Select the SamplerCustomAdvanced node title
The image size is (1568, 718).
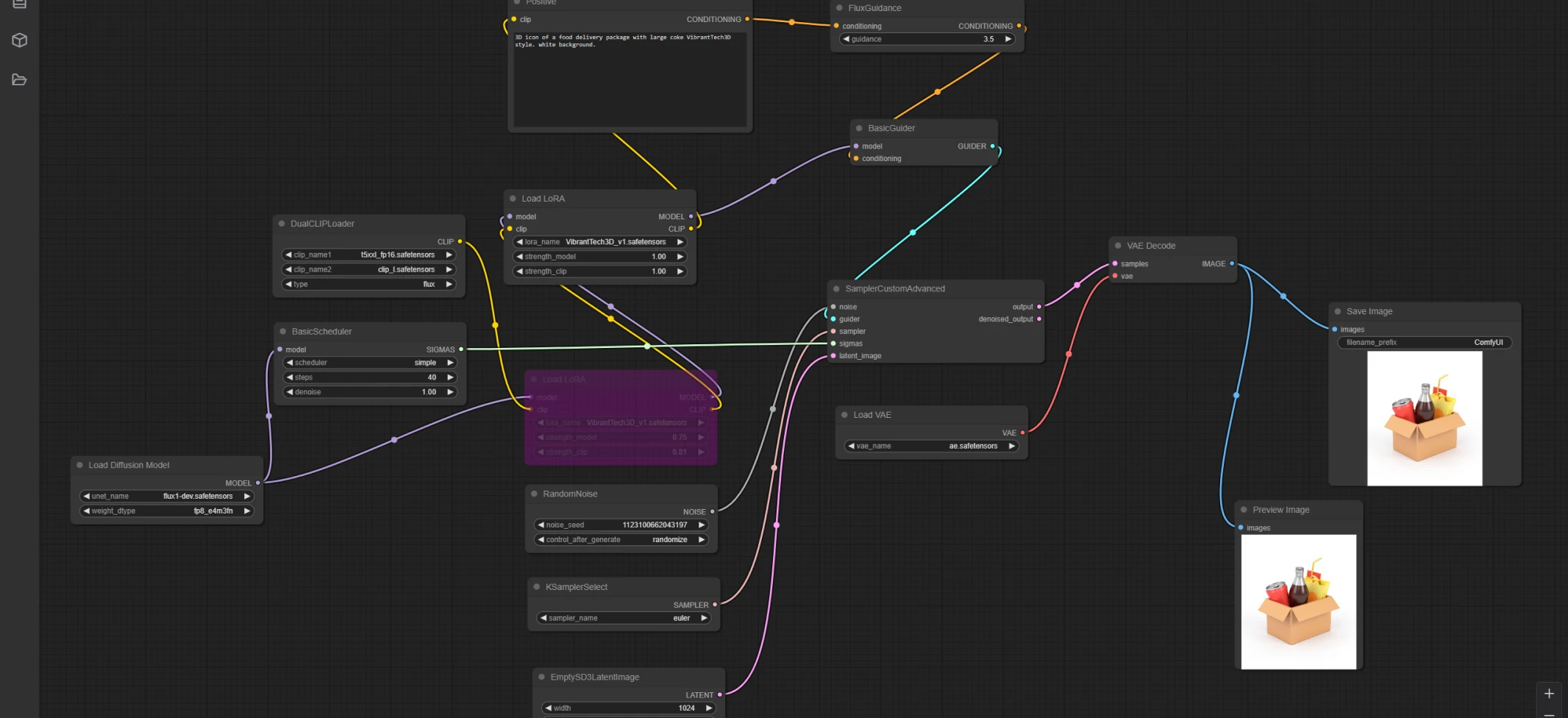(x=895, y=288)
